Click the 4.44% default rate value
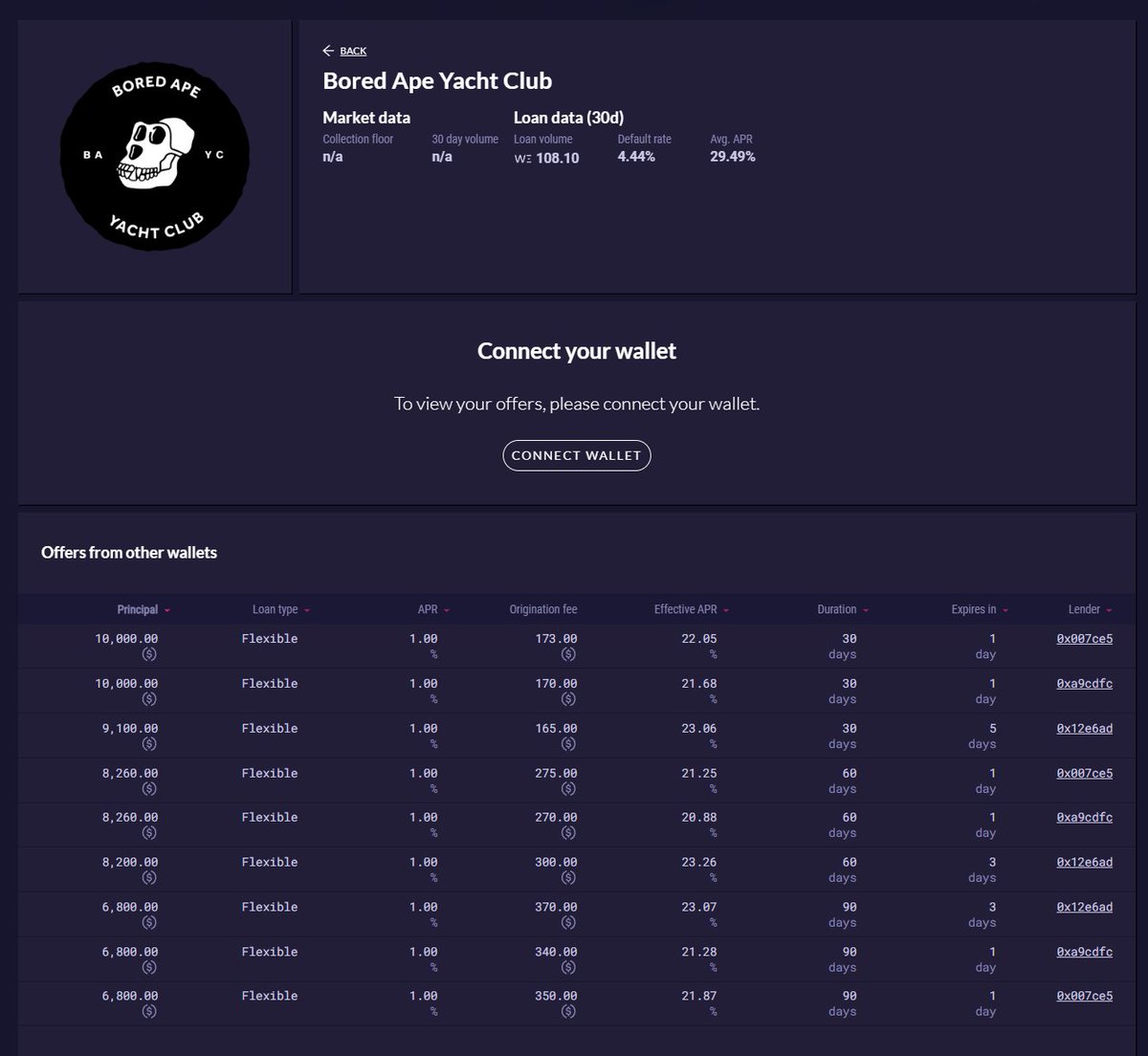The image size is (1148, 1056). click(636, 157)
